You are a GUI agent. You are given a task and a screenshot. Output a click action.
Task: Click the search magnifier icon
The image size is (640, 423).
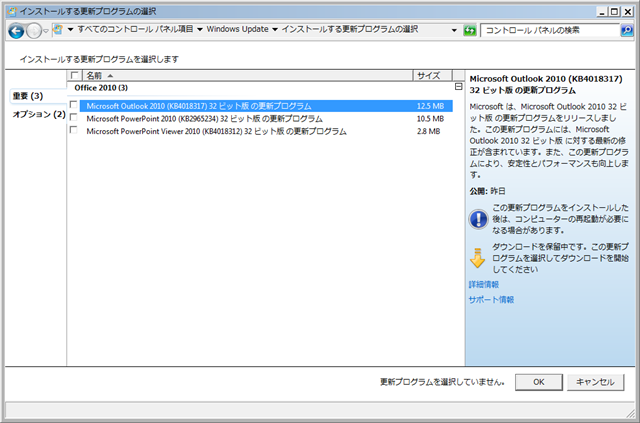click(x=627, y=30)
